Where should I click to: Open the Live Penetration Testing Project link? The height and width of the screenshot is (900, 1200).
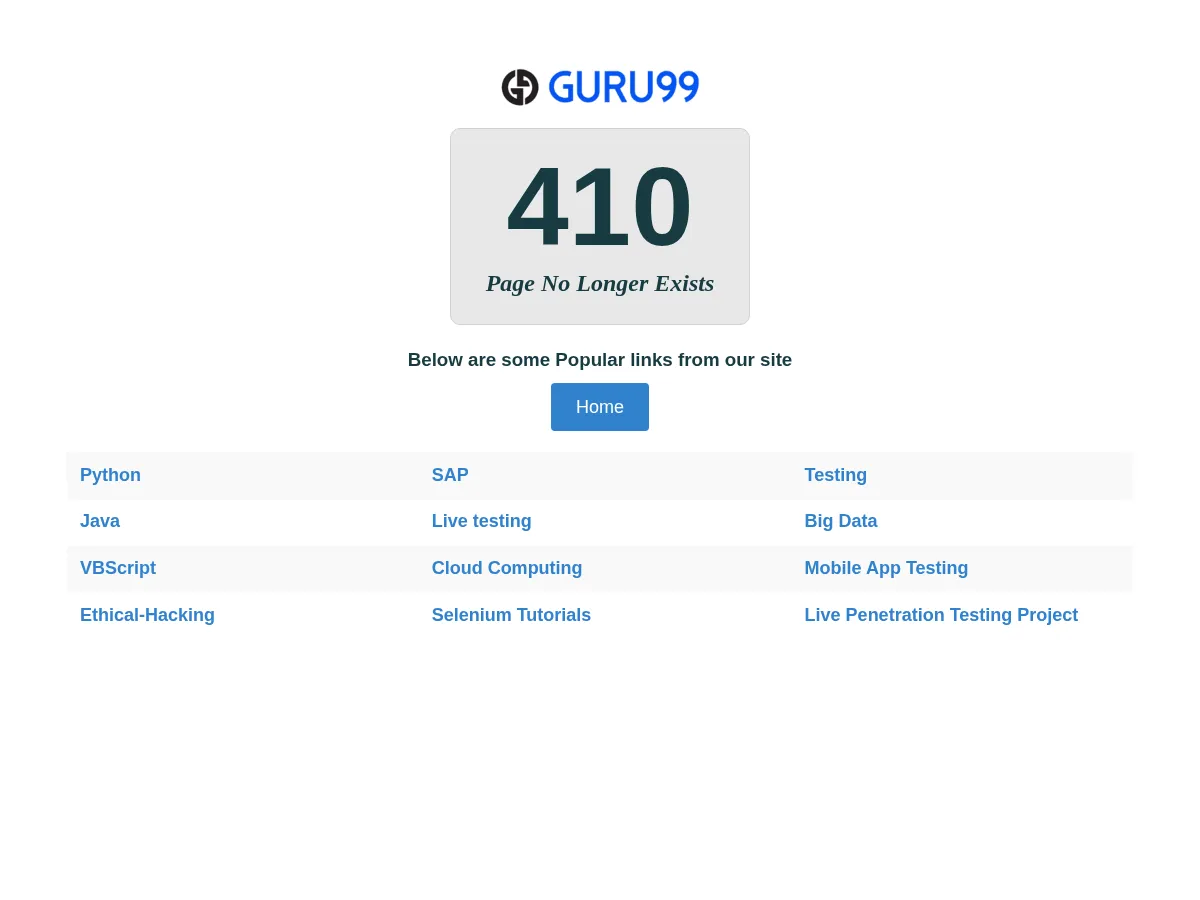(x=941, y=615)
